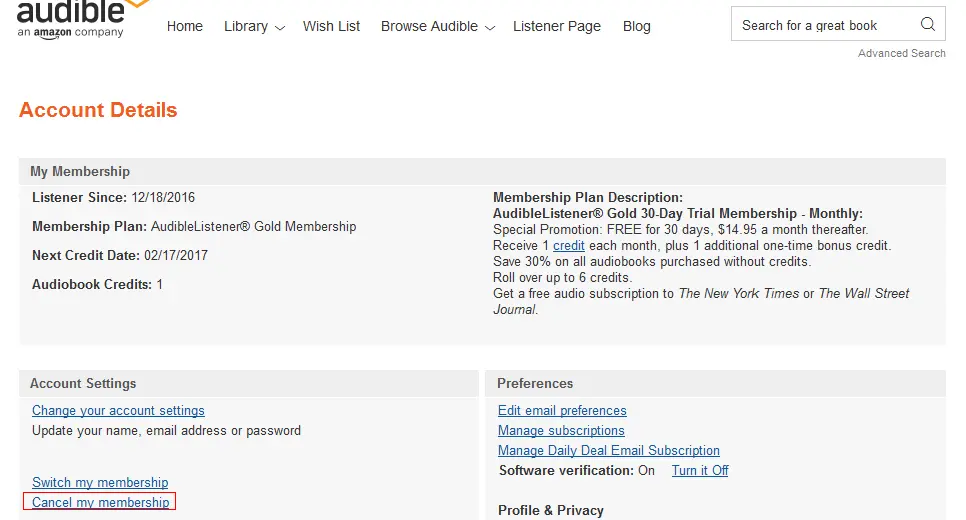Go to the Home page

pos(185,26)
